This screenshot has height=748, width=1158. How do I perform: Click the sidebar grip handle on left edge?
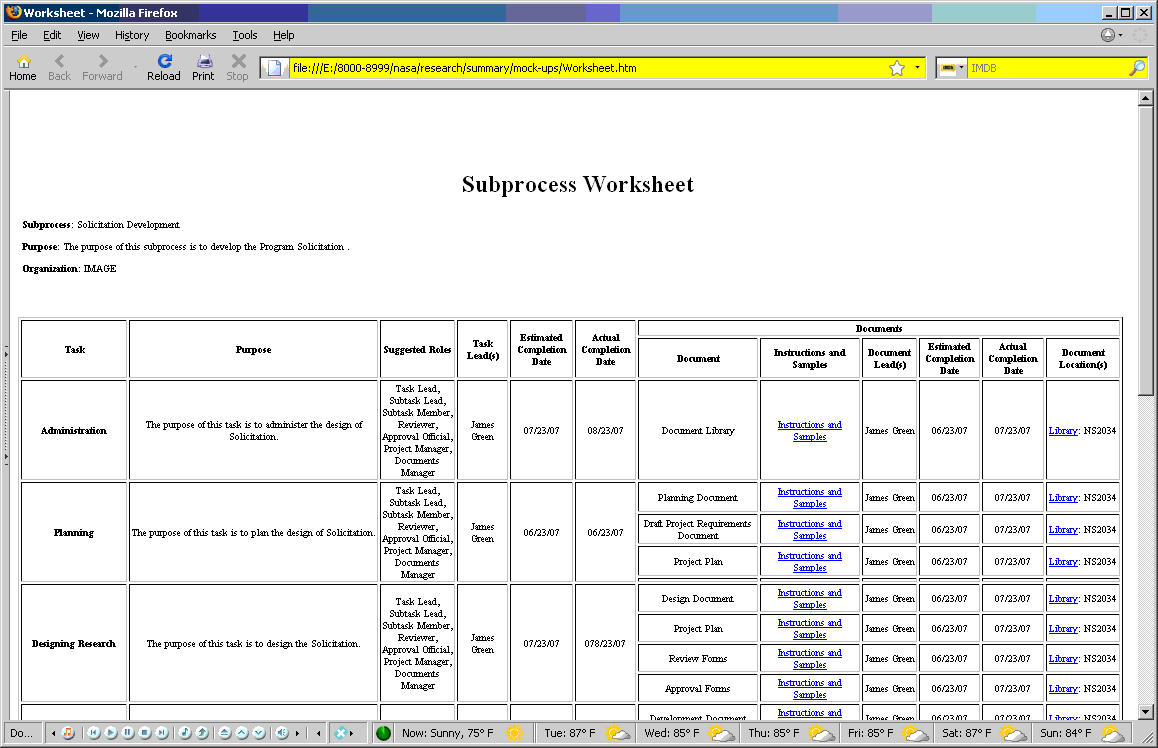[6, 405]
